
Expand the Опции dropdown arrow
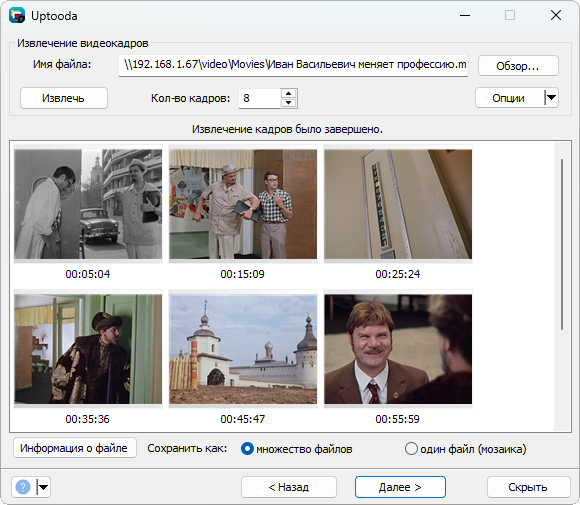point(551,98)
